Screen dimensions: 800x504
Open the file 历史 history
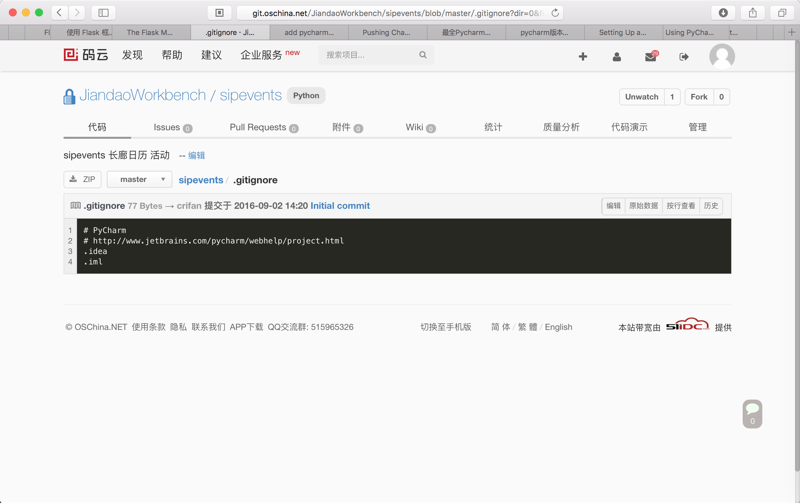coord(711,206)
